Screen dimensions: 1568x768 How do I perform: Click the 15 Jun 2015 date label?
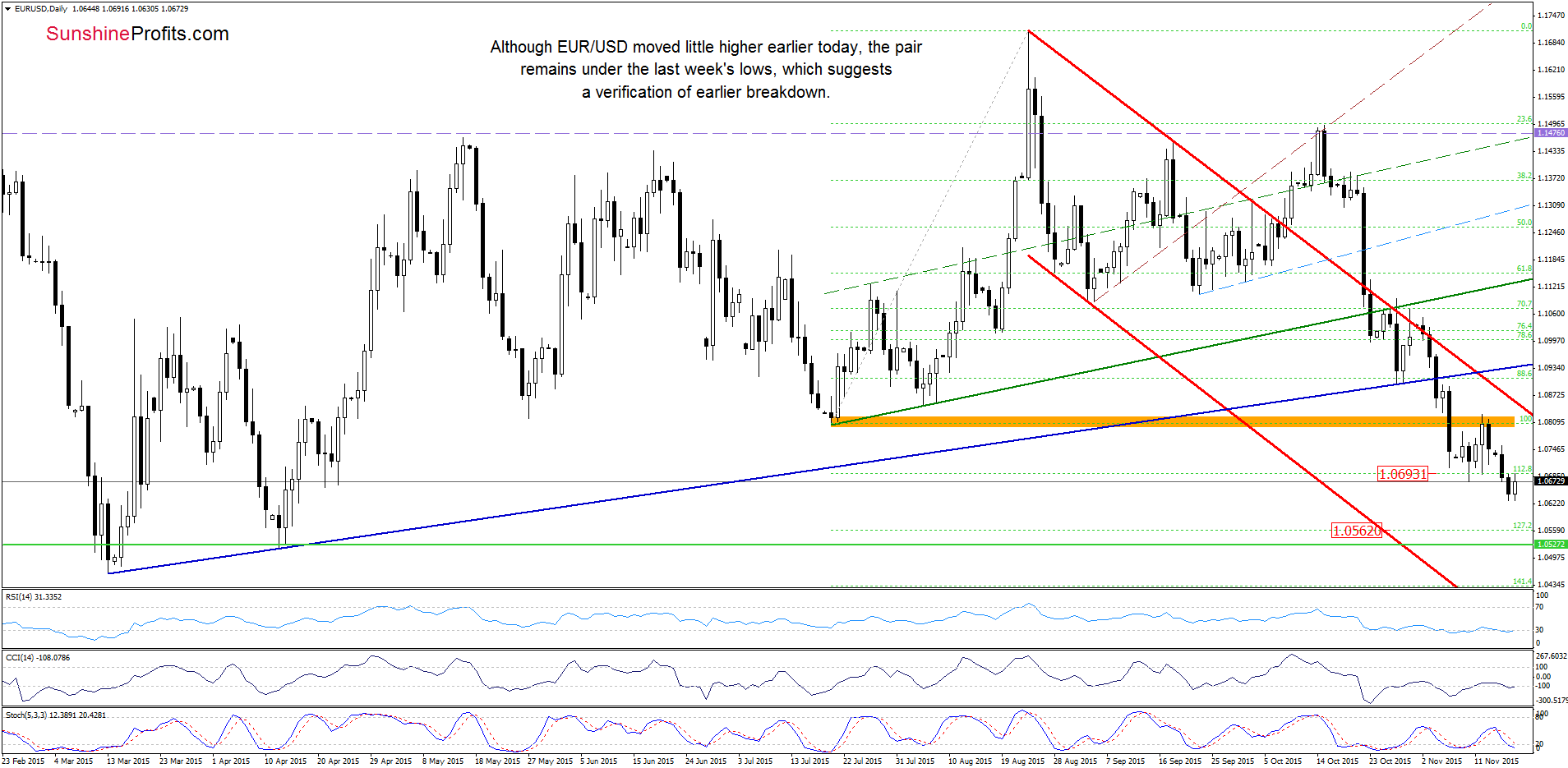click(x=653, y=761)
